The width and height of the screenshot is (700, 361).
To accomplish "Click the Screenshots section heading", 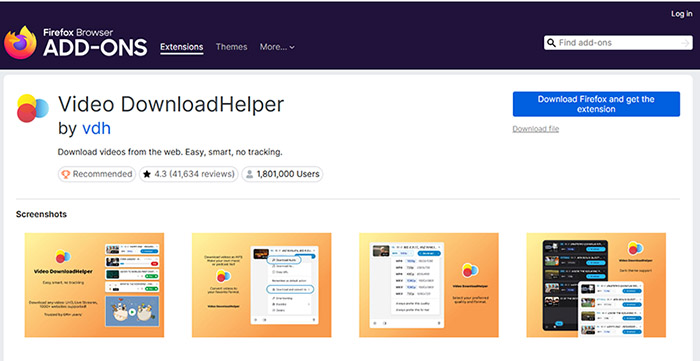I will pos(42,214).
